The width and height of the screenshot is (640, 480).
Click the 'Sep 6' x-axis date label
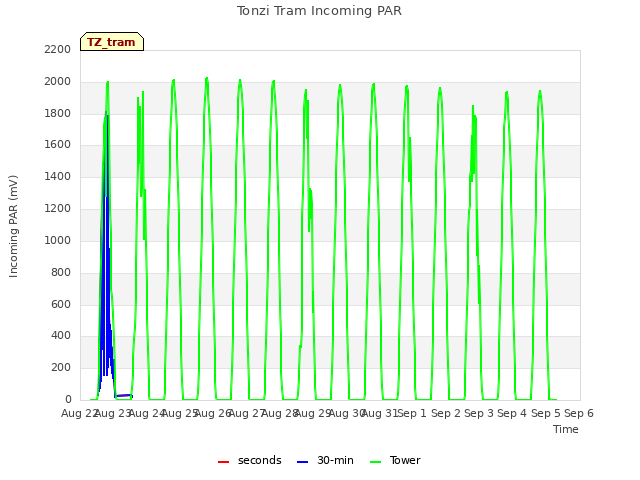(x=579, y=413)
